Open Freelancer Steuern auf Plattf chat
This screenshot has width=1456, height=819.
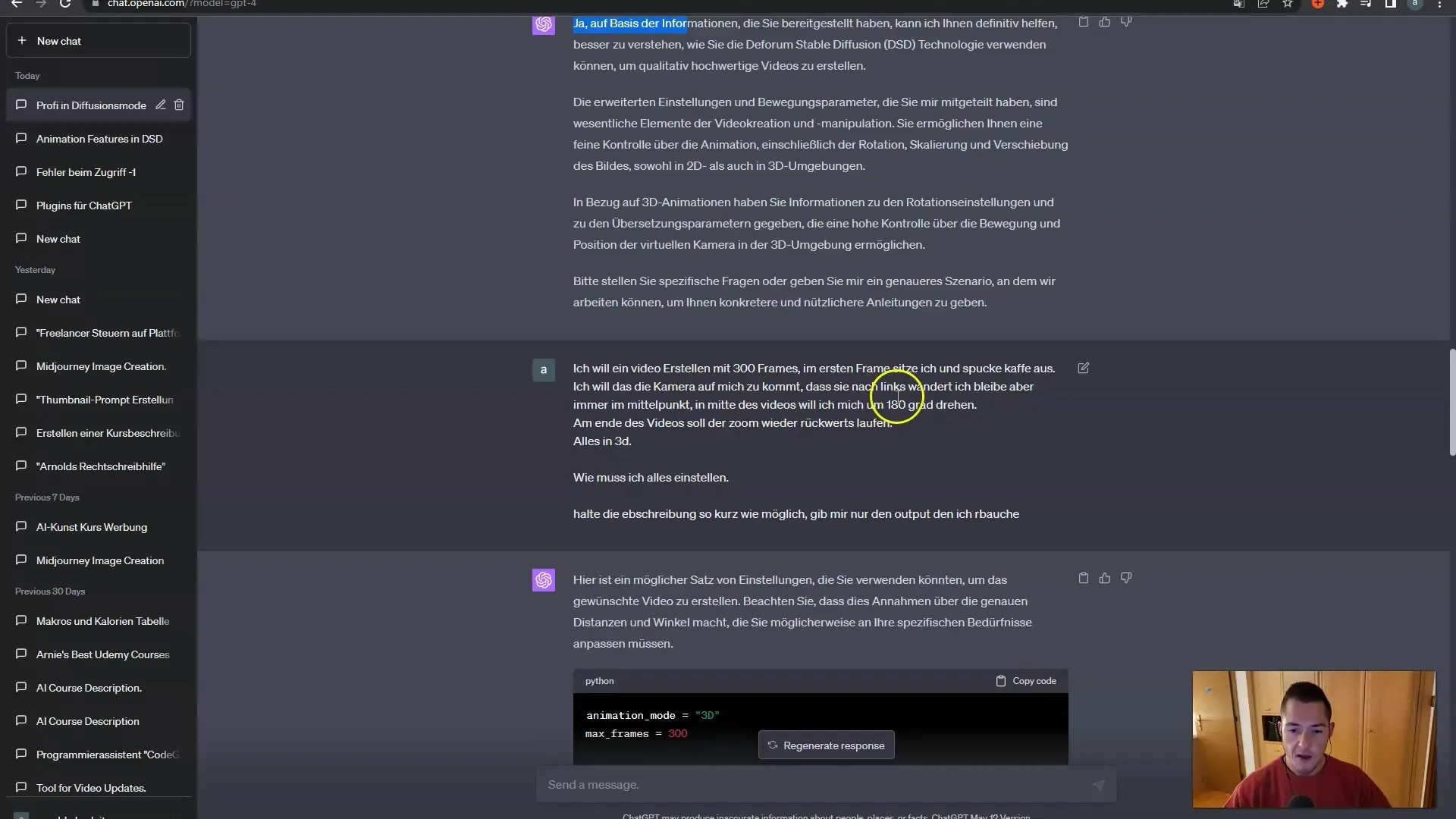(99, 333)
